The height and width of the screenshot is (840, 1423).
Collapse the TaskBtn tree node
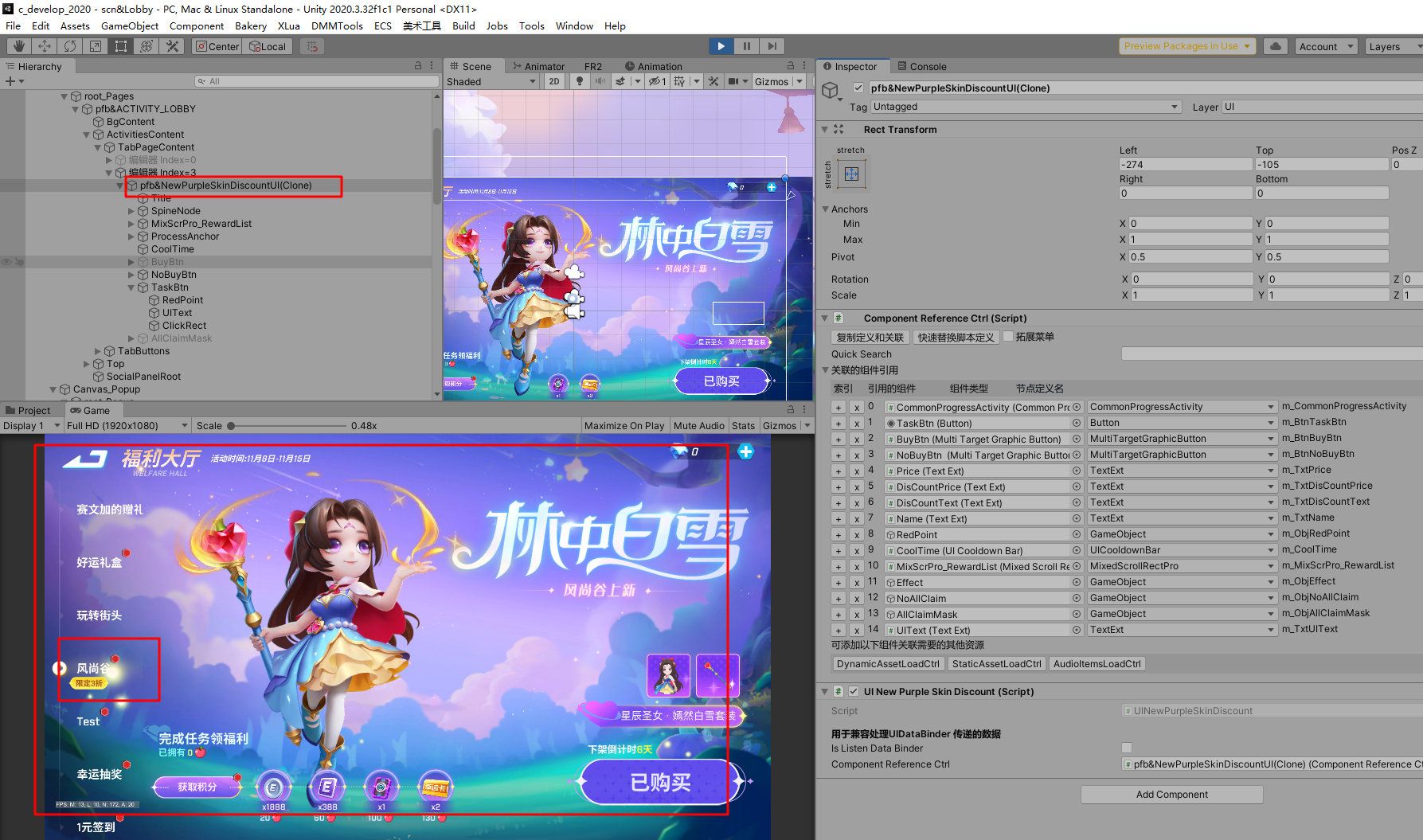[131, 287]
